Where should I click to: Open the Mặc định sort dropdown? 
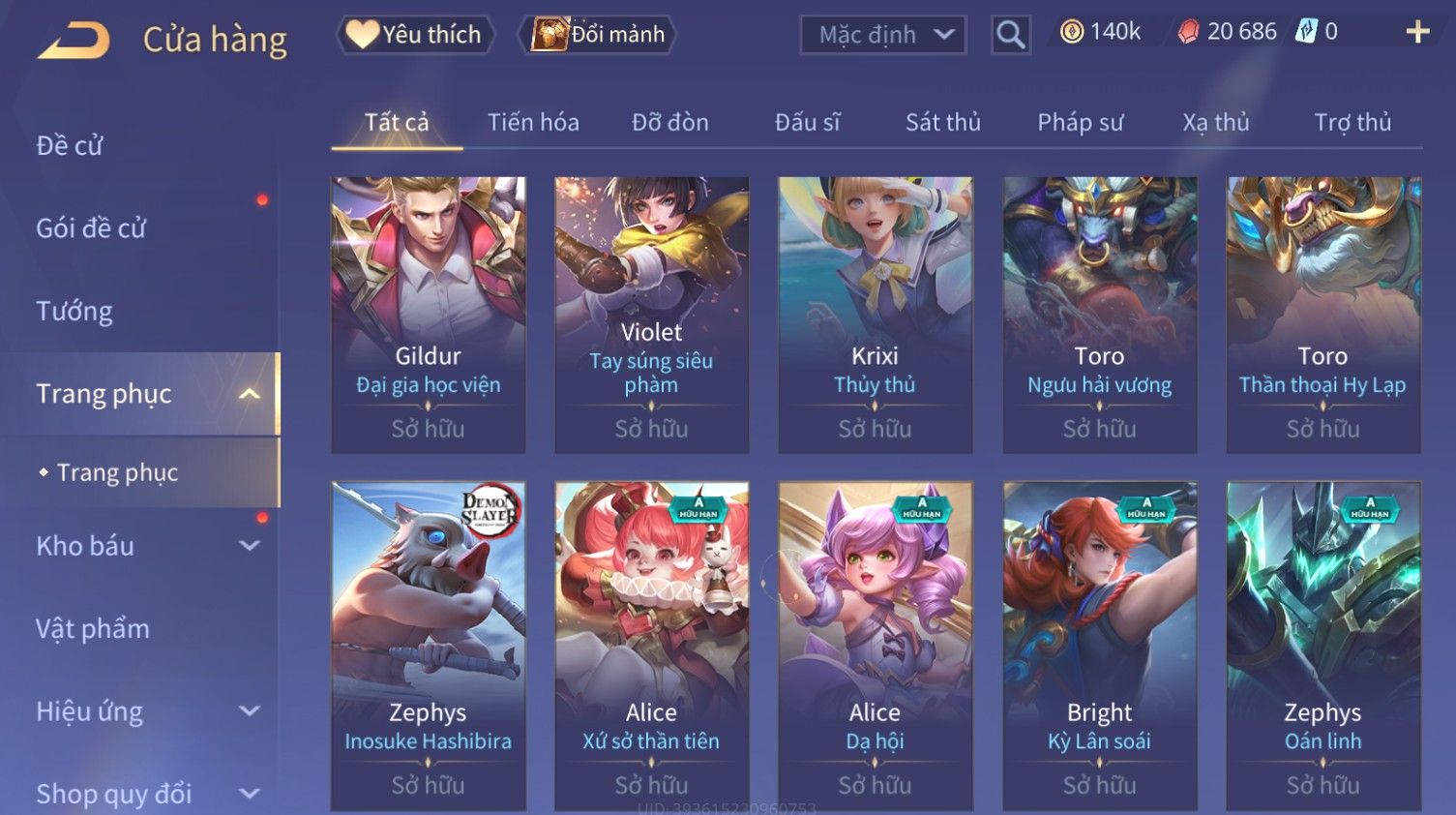883,35
